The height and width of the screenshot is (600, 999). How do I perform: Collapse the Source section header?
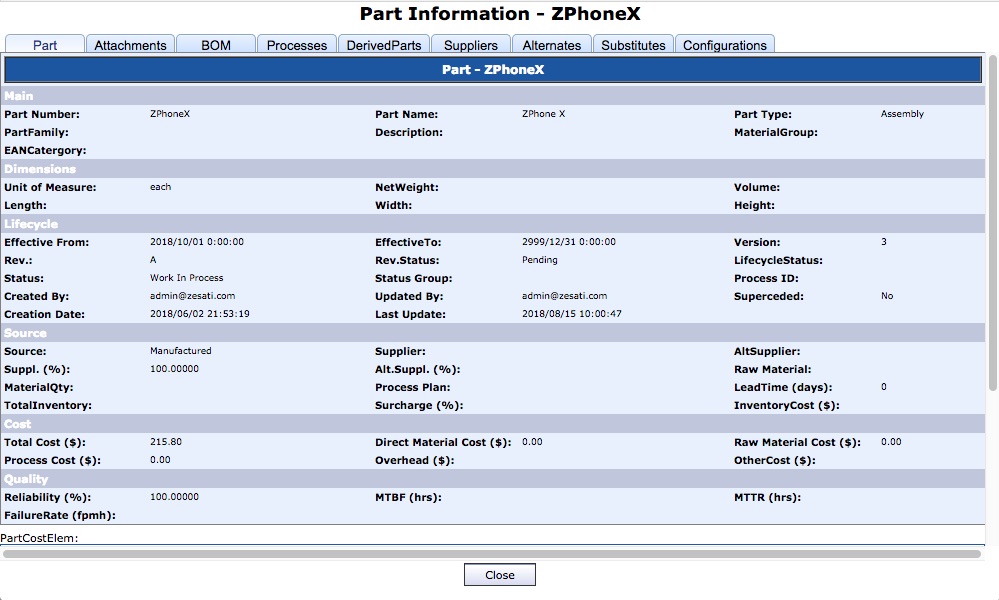(495, 332)
